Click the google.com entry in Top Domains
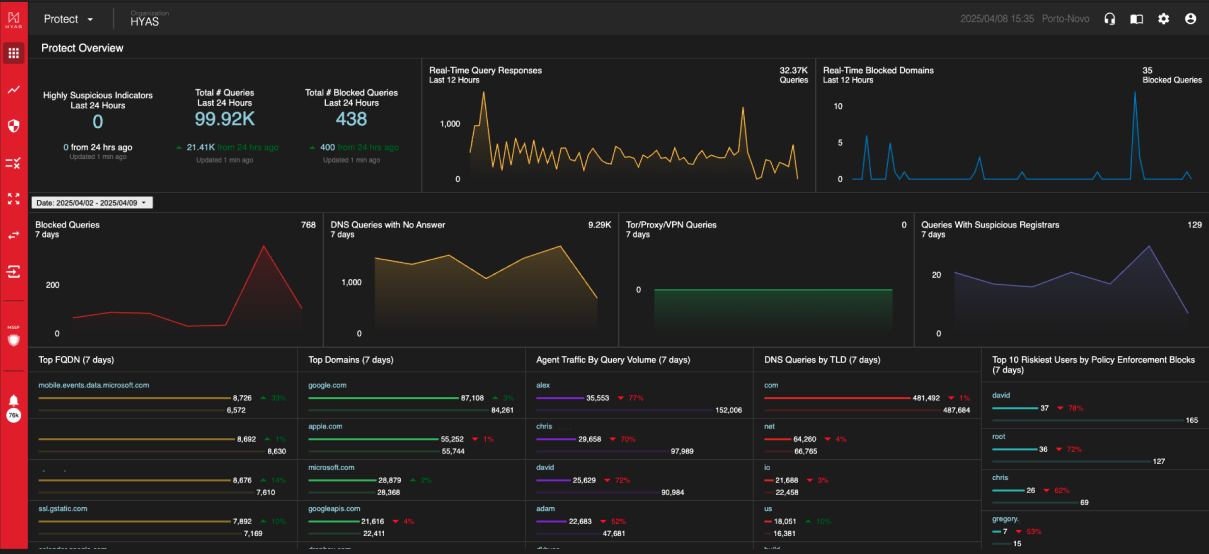Viewport: 1209px width, 554px height. (326, 385)
